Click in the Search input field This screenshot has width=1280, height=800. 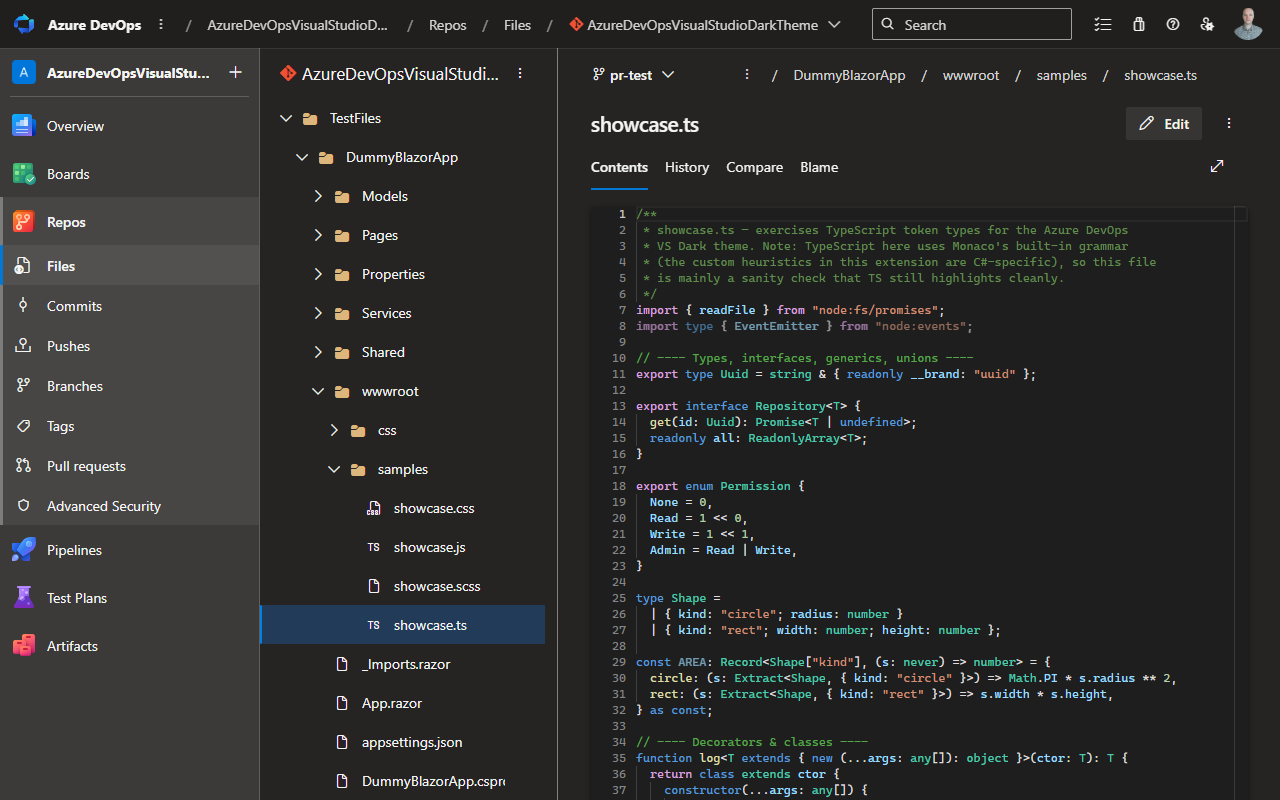coord(971,24)
